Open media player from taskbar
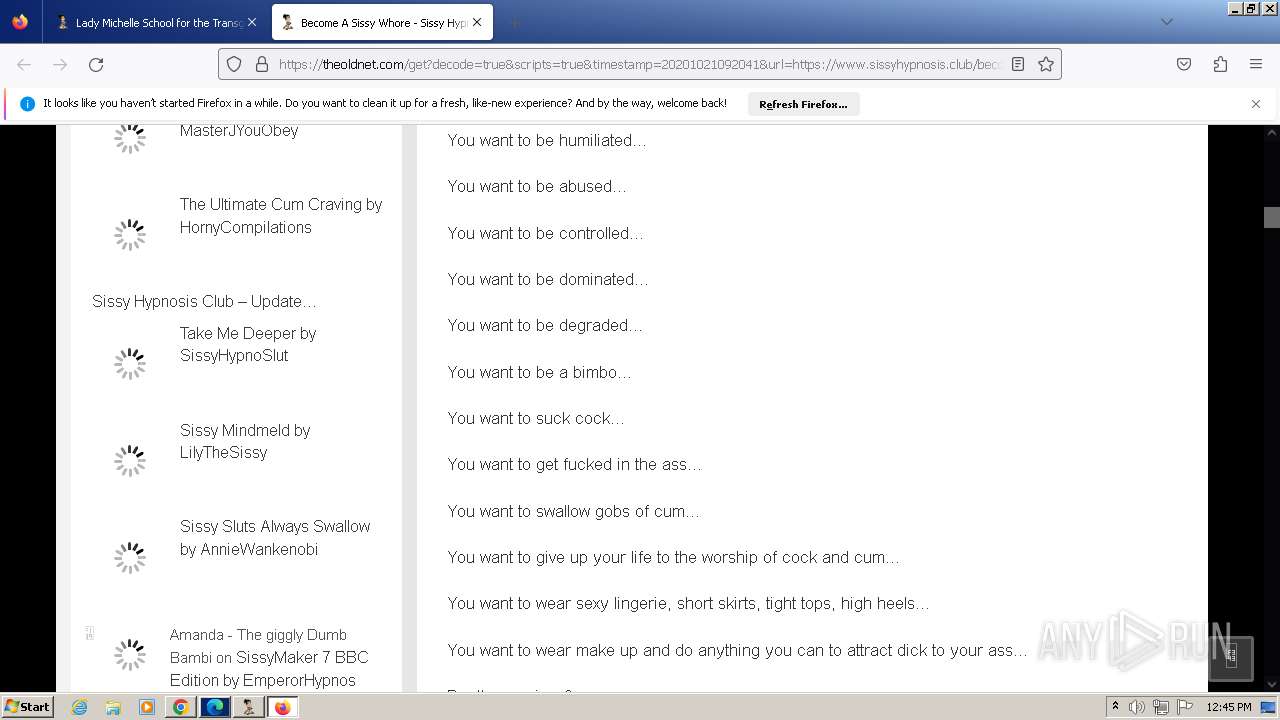 147,707
